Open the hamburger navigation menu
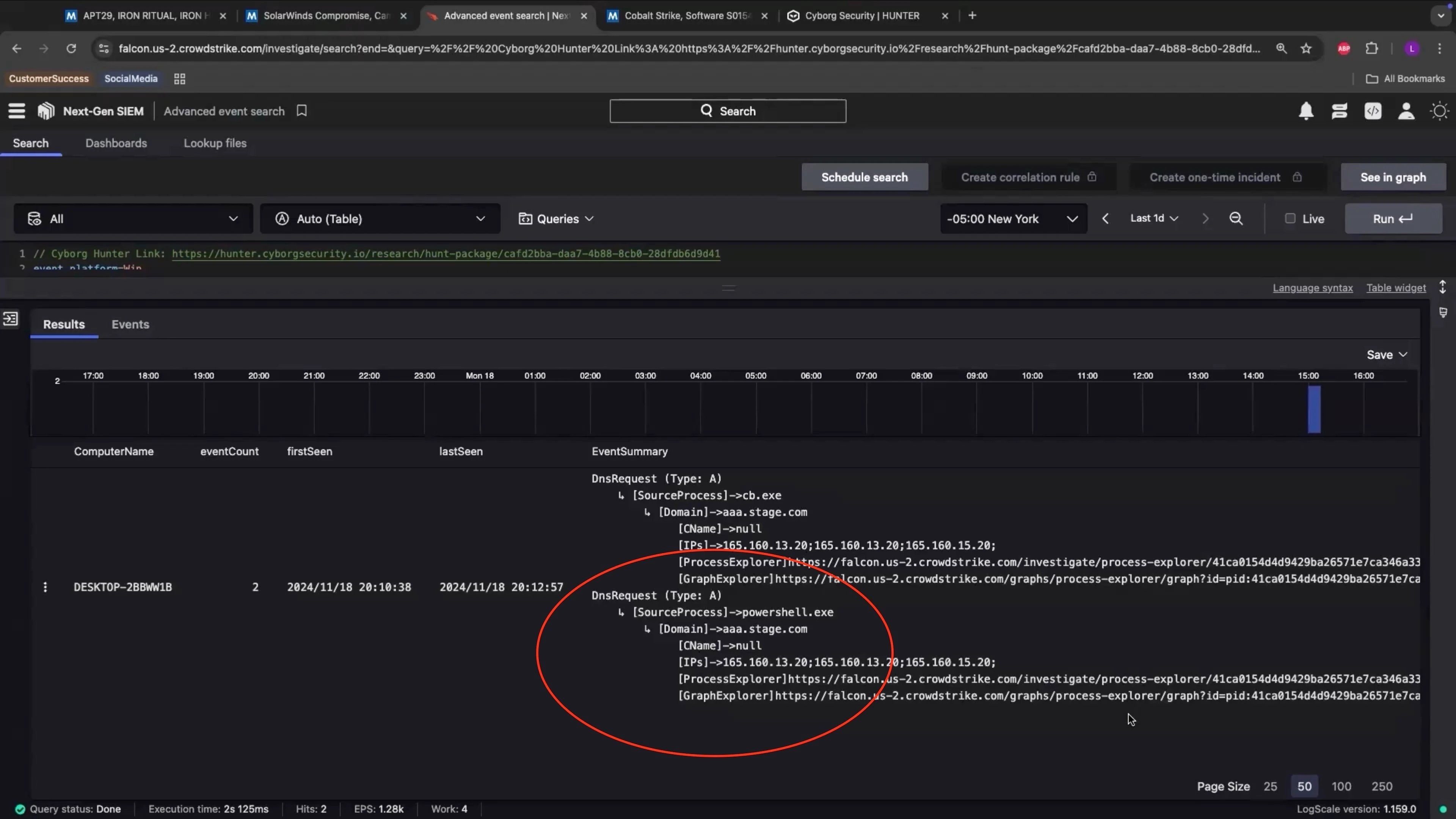This screenshot has height=819, width=1456. 16,111
